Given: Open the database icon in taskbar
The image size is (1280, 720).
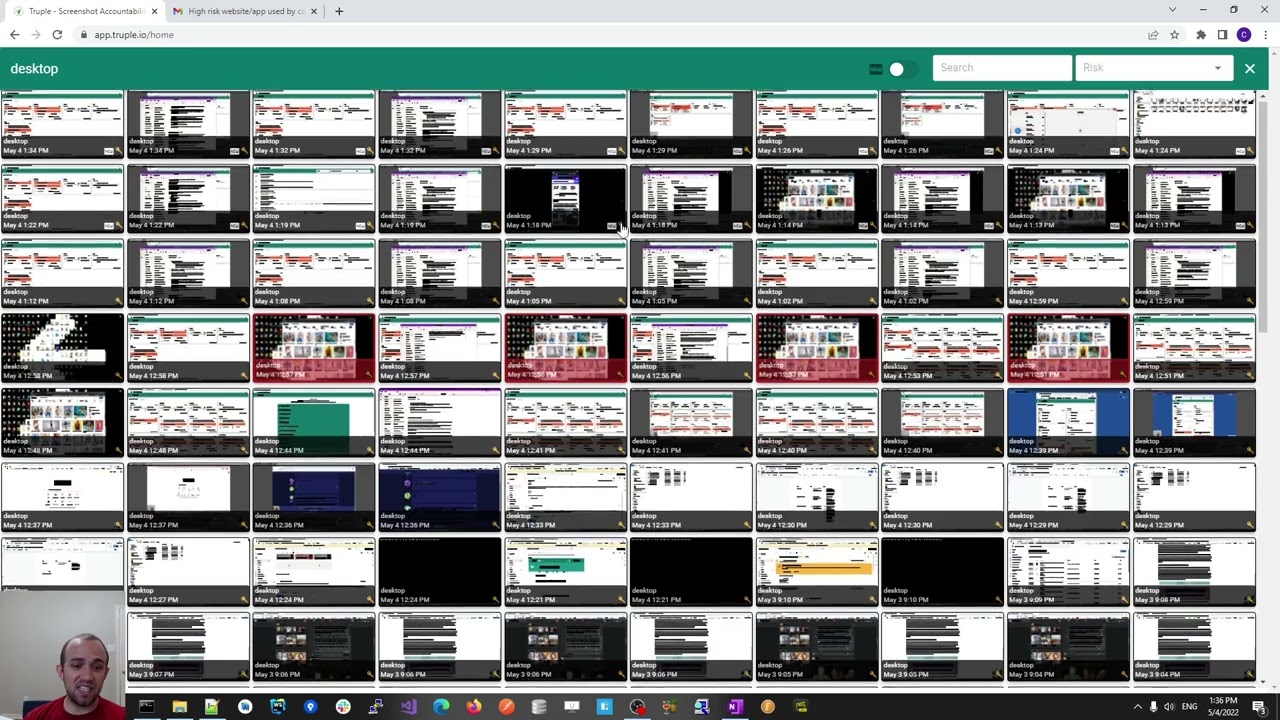Looking at the screenshot, I should click(539, 707).
